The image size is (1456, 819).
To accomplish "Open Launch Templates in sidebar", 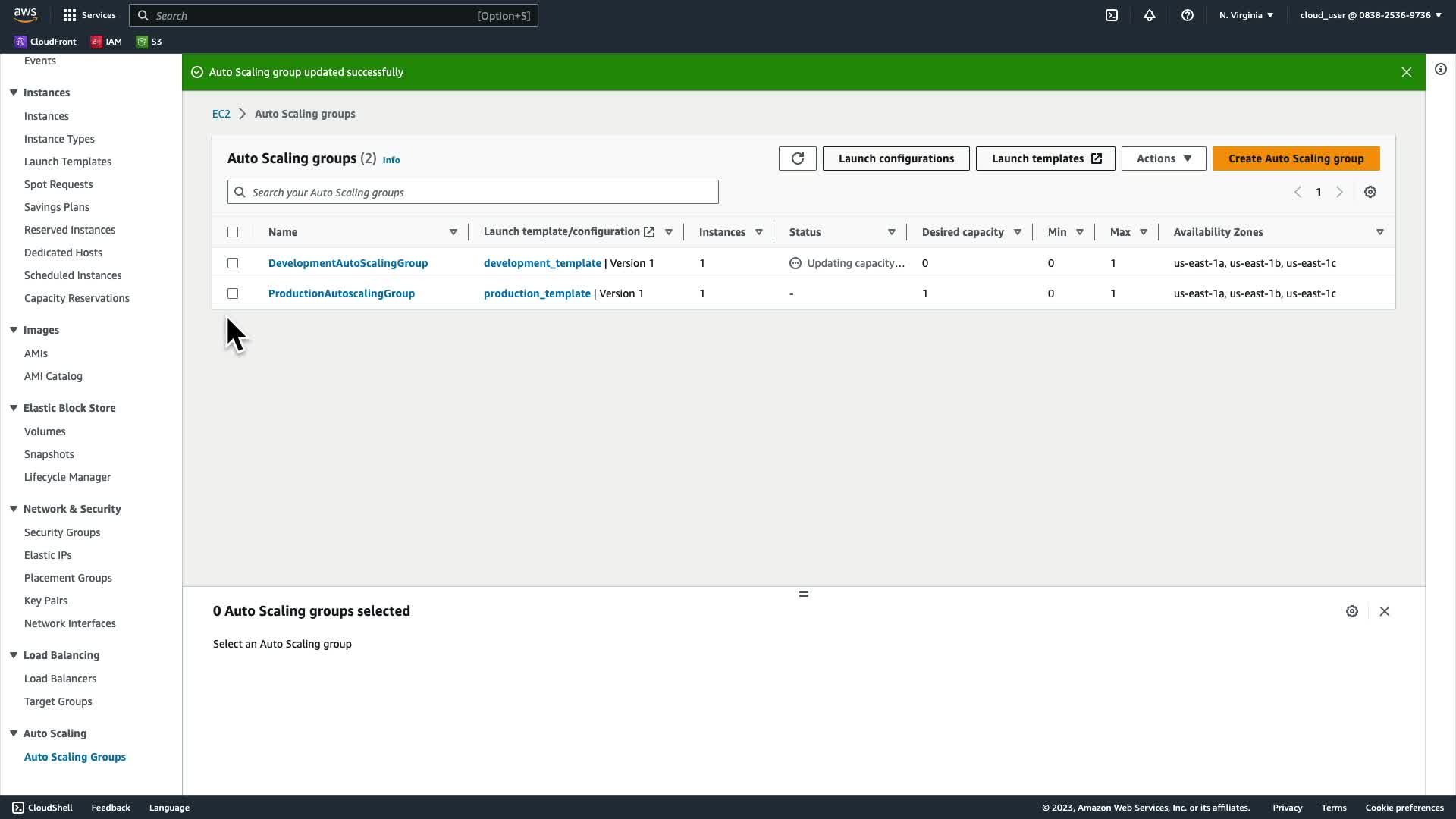I will point(67,162).
